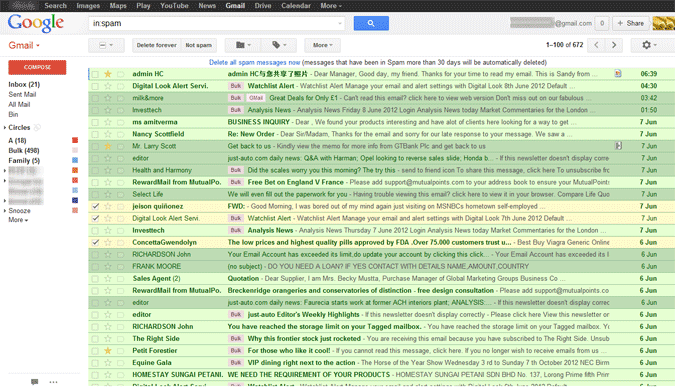Expand the Circles section in sidebar
This screenshot has width=675, height=390.
(5, 127)
